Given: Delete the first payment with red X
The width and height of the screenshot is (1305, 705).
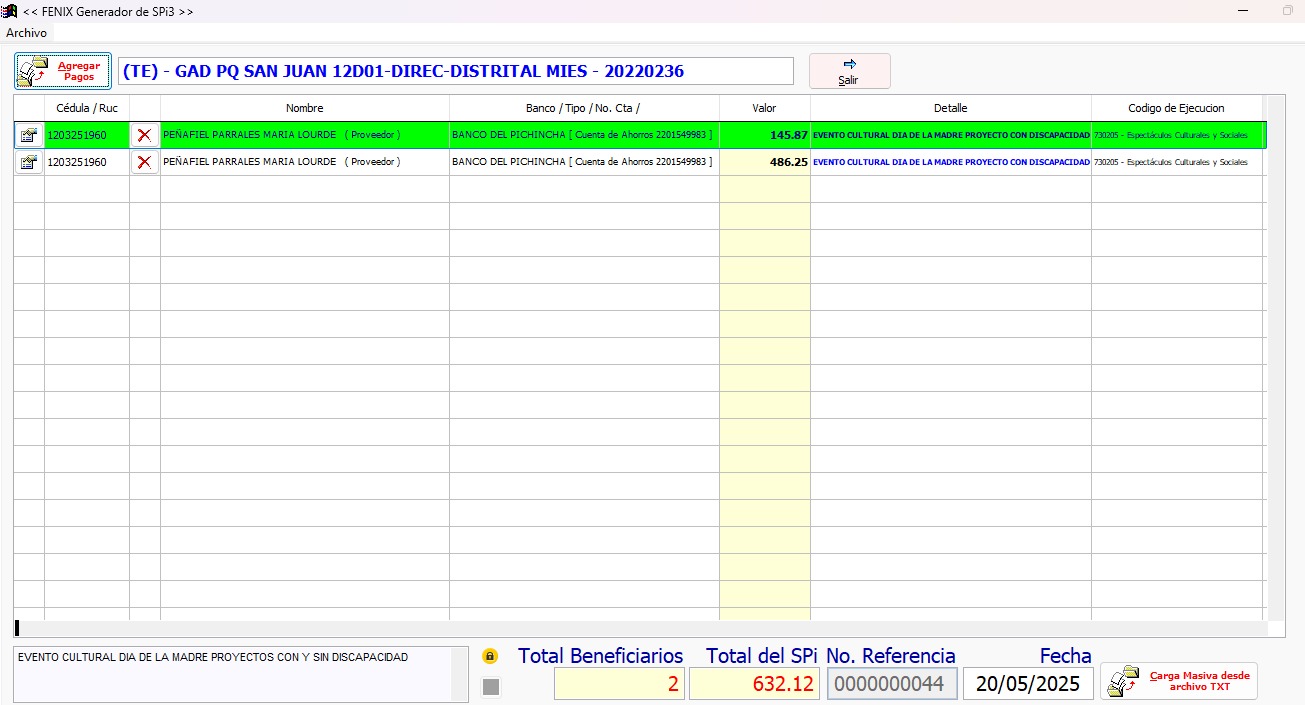Looking at the screenshot, I should click(144, 135).
